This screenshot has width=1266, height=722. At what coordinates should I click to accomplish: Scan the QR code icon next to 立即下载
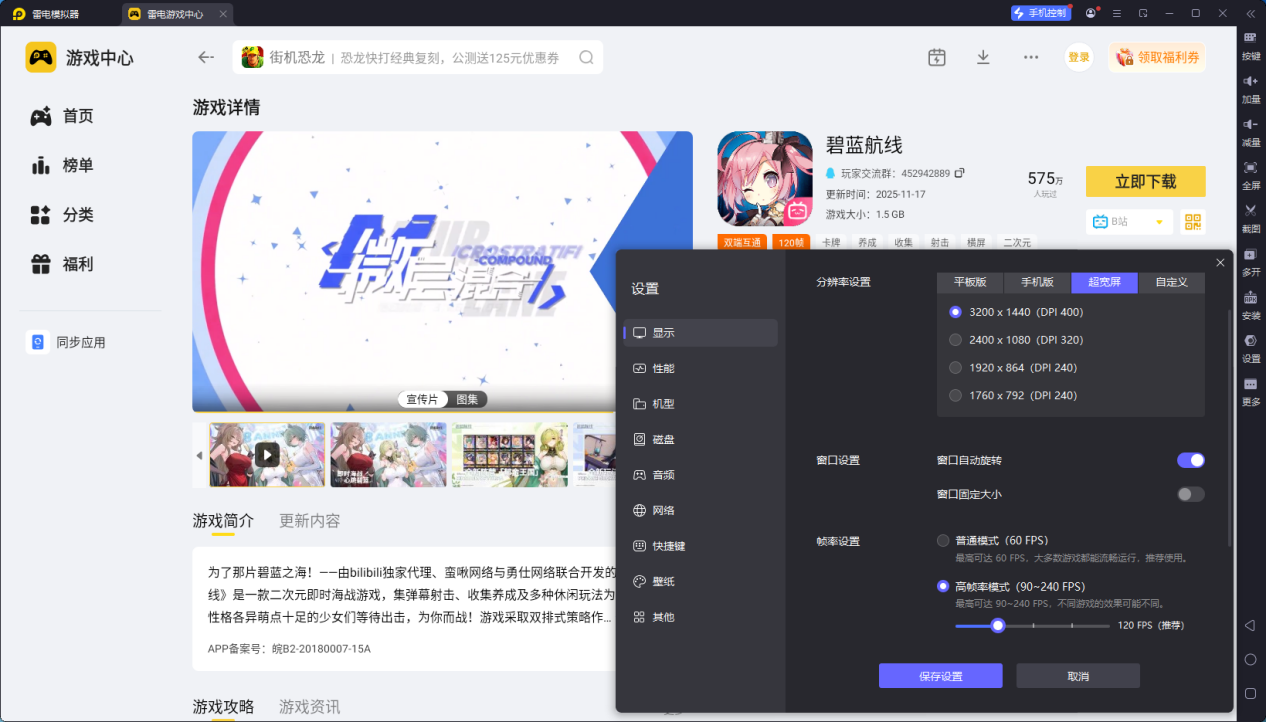click(1192, 221)
